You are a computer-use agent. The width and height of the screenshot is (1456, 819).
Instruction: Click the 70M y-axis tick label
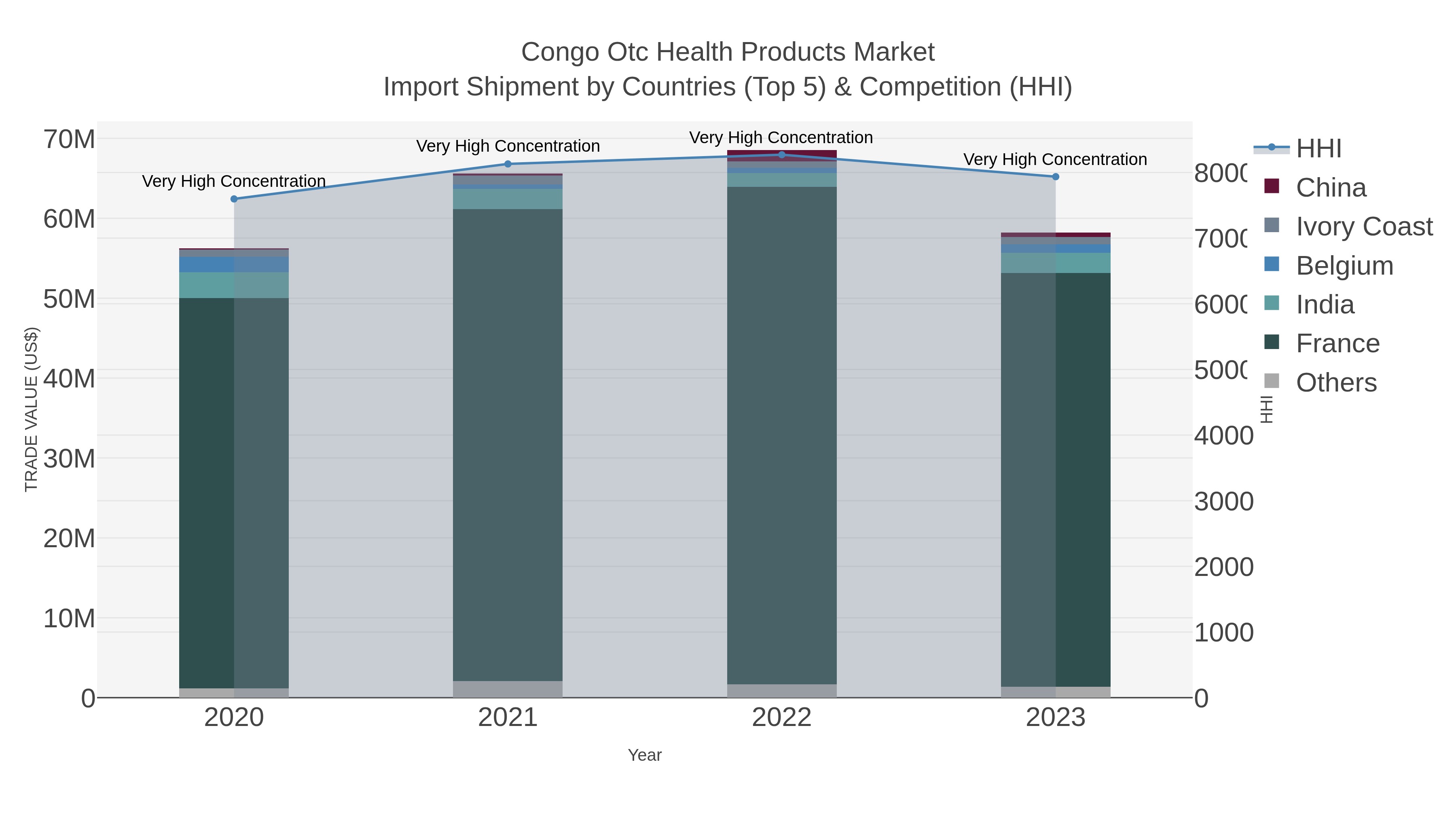(69, 139)
